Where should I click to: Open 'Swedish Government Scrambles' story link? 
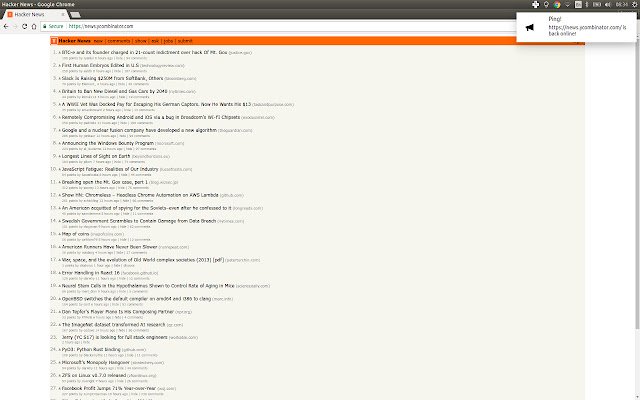(x=139, y=221)
